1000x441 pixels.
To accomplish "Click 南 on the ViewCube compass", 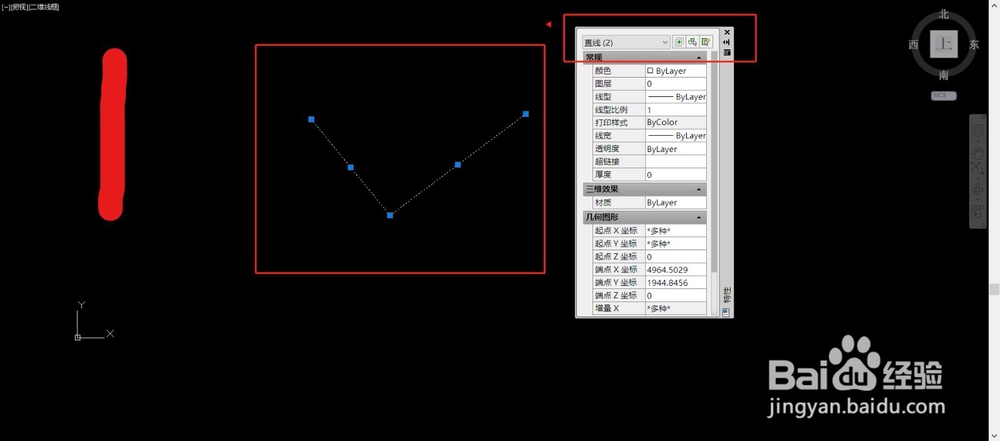I will pyautogui.click(x=944, y=75).
